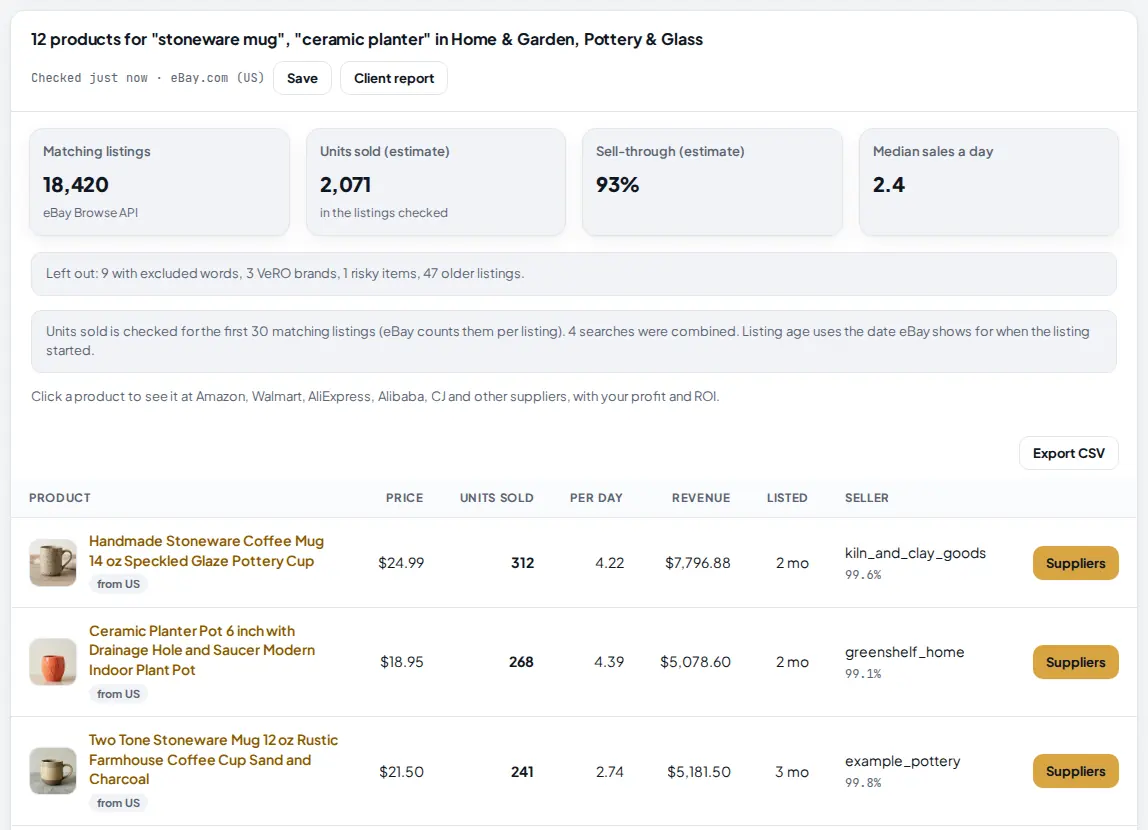Click 'from US' tag under Ceramic Planter Pot
This screenshot has height=830, width=1148.
tap(118, 694)
